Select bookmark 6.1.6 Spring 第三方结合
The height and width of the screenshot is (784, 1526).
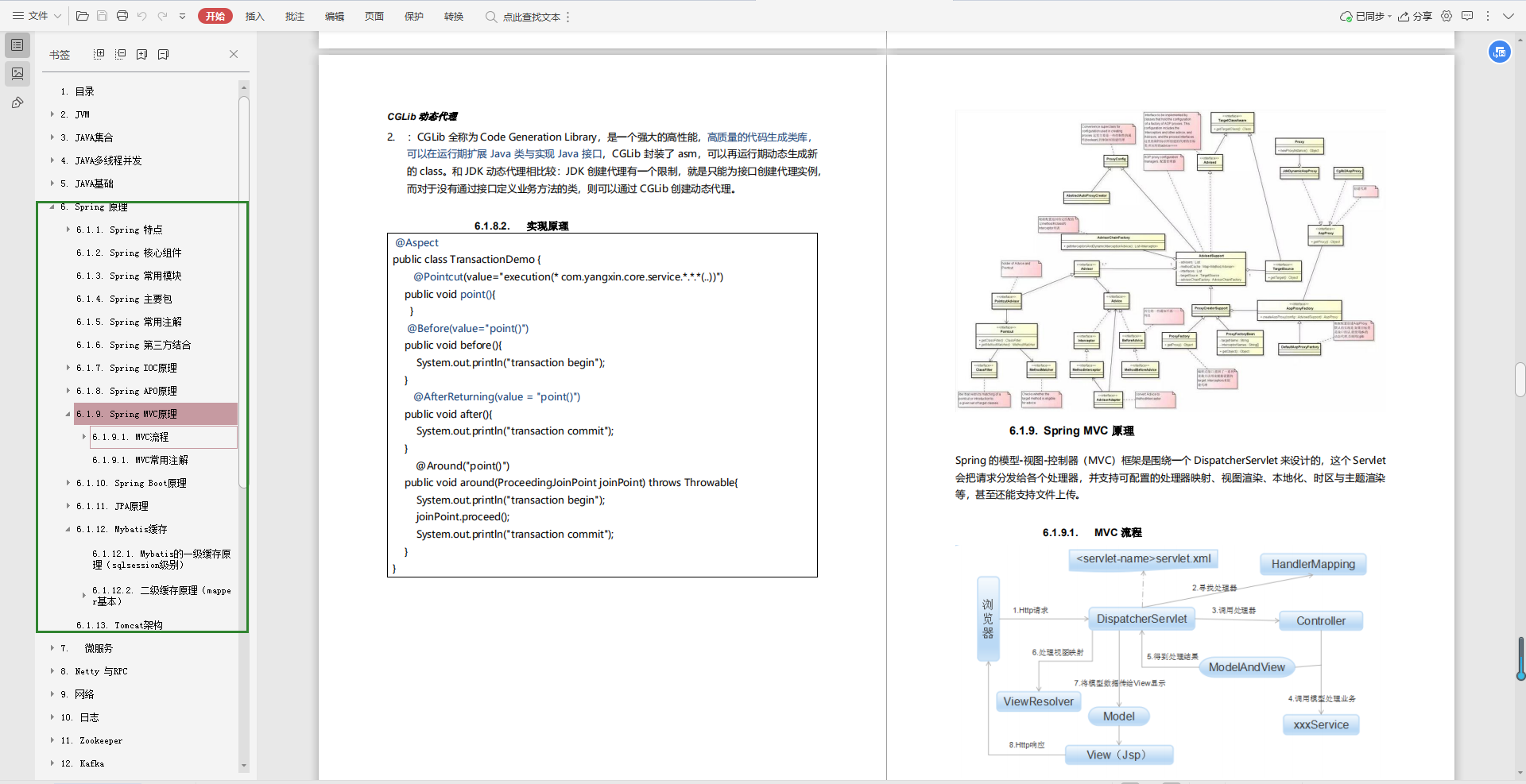[134, 345]
